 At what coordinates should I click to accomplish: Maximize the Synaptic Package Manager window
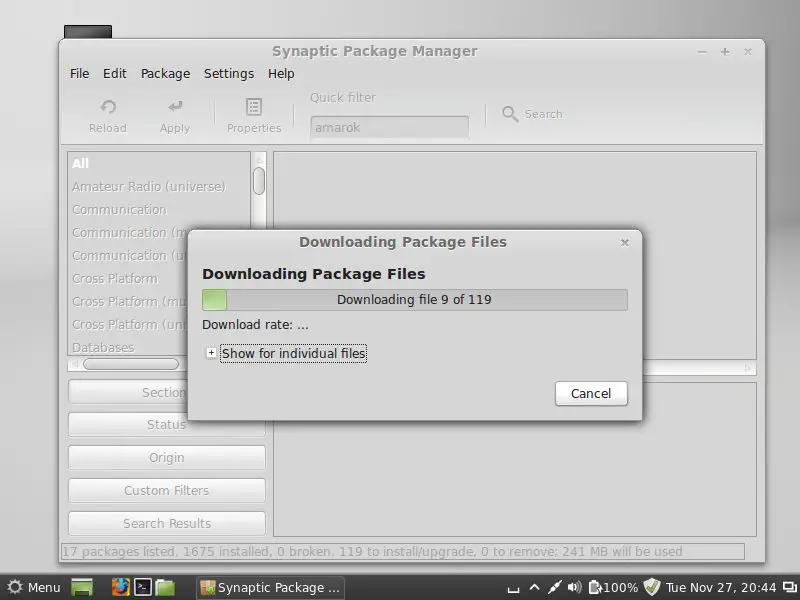tap(724, 52)
